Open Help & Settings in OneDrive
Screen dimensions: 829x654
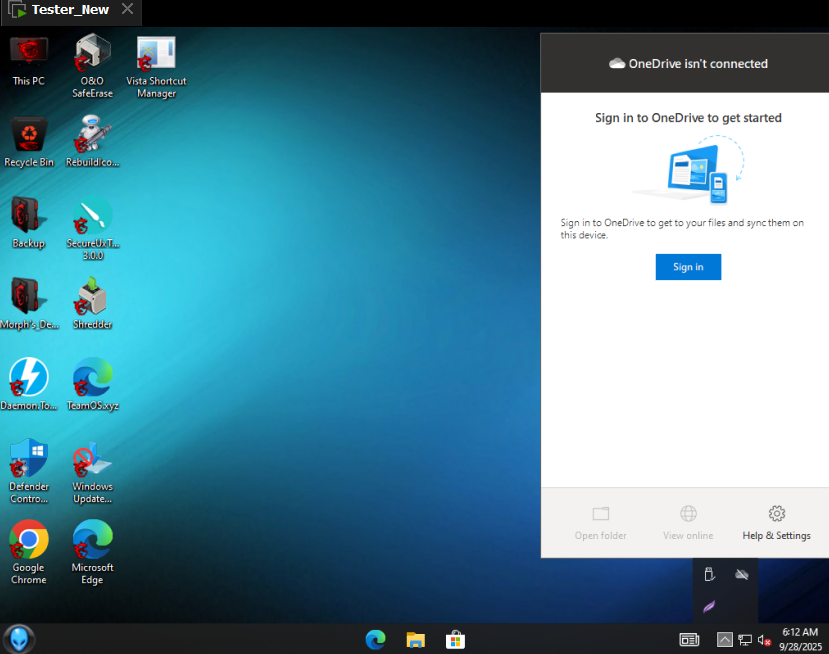(776, 522)
